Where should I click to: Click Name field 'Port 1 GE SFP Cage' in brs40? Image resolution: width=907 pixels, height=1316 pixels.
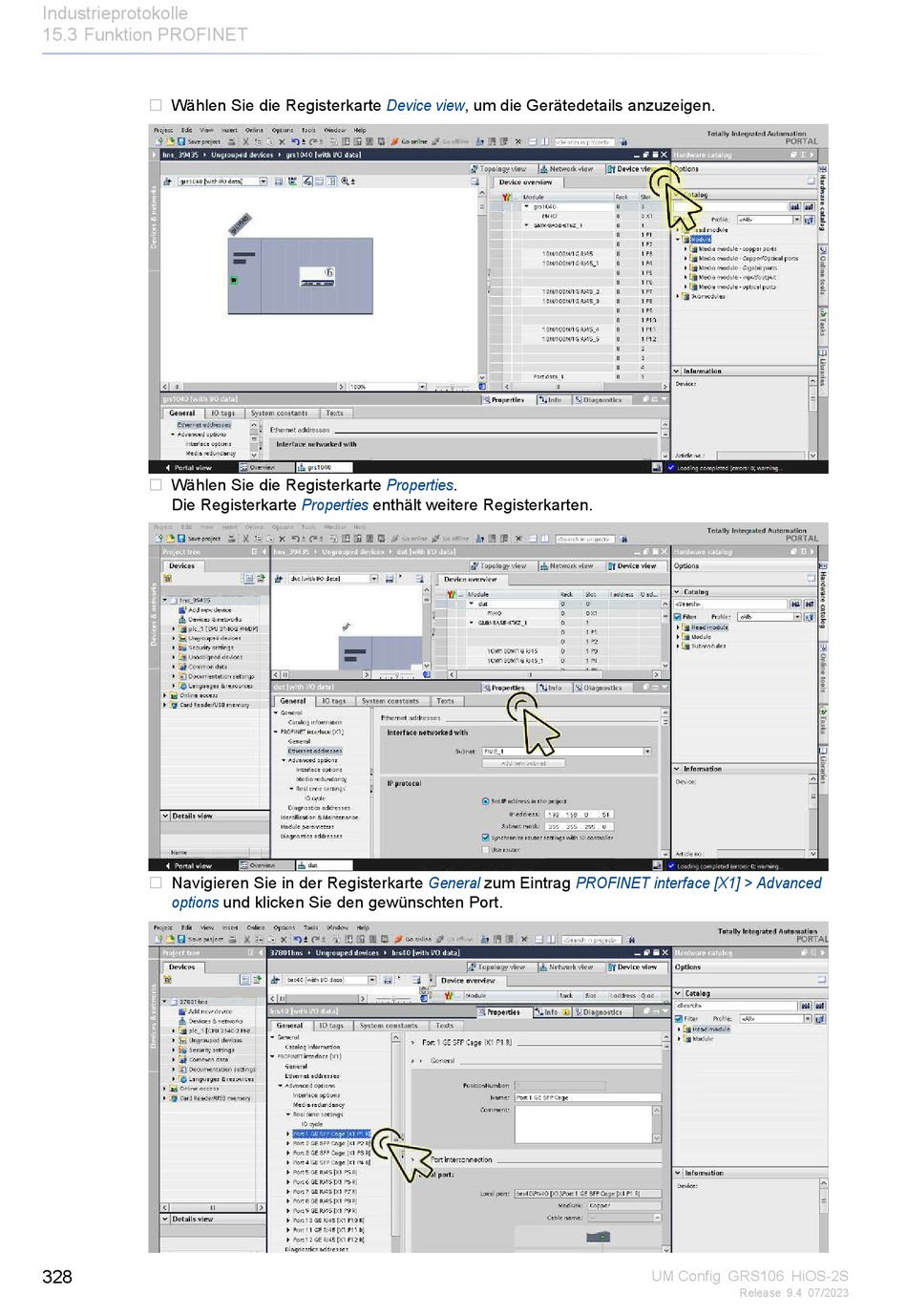pyautogui.click(x=587, y=1097)
